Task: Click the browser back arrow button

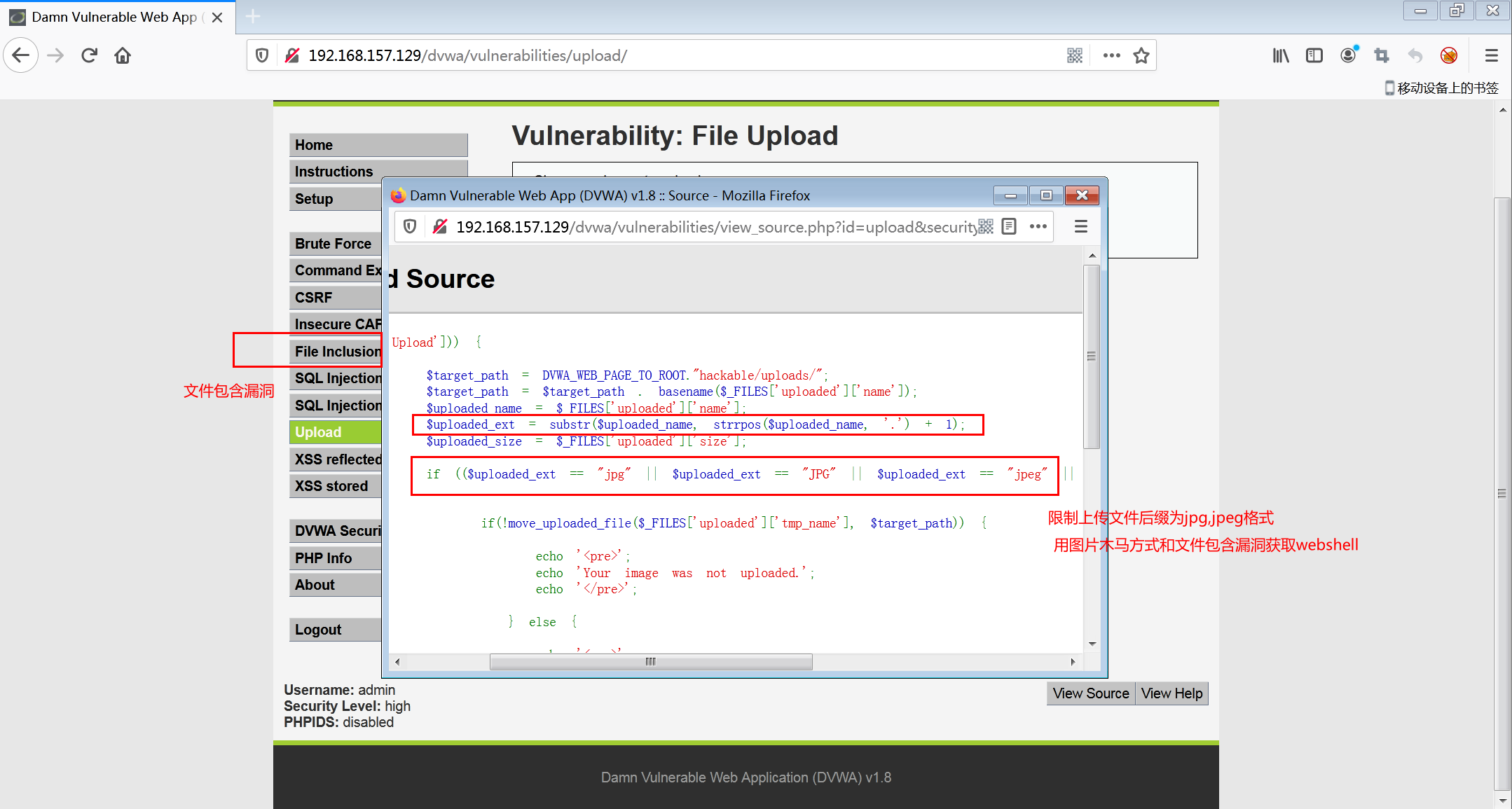Action: pos(21,55)
